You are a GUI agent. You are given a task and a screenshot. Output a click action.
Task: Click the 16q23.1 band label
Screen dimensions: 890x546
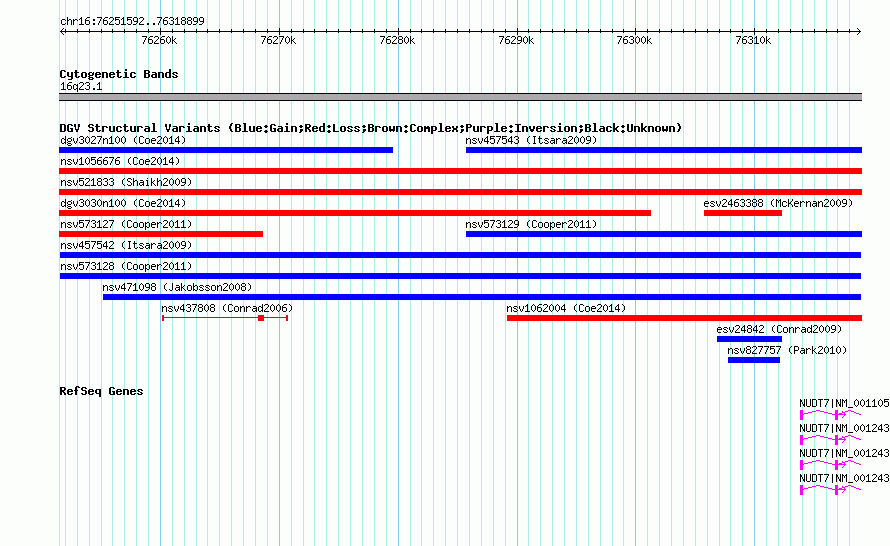click(x=81, y=86)
